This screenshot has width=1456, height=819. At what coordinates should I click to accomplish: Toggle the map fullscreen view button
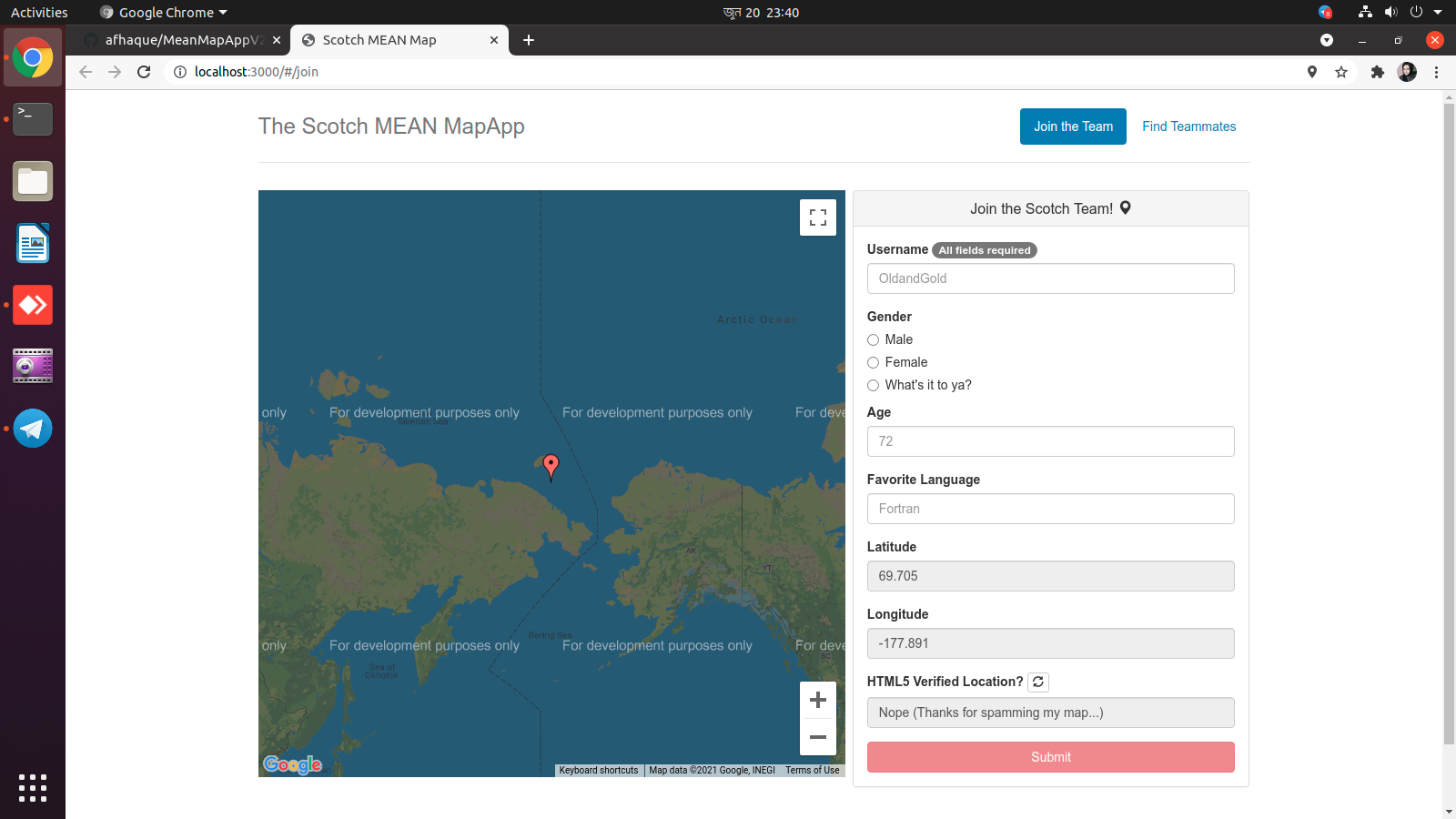817,217
